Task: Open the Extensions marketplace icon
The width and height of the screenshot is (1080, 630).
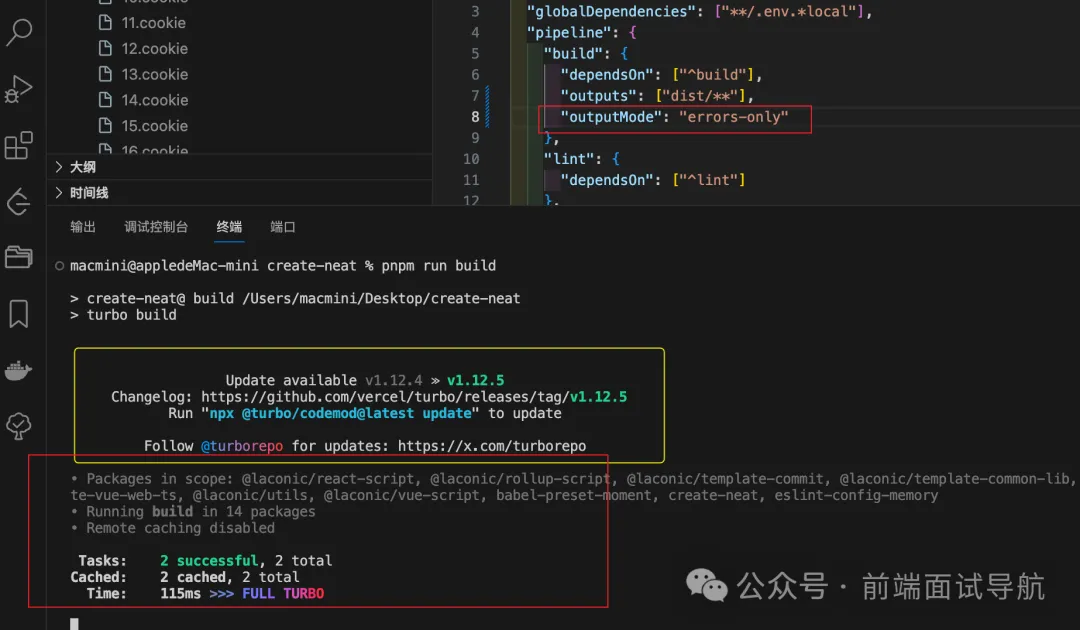Action: (x=19, y=146)
